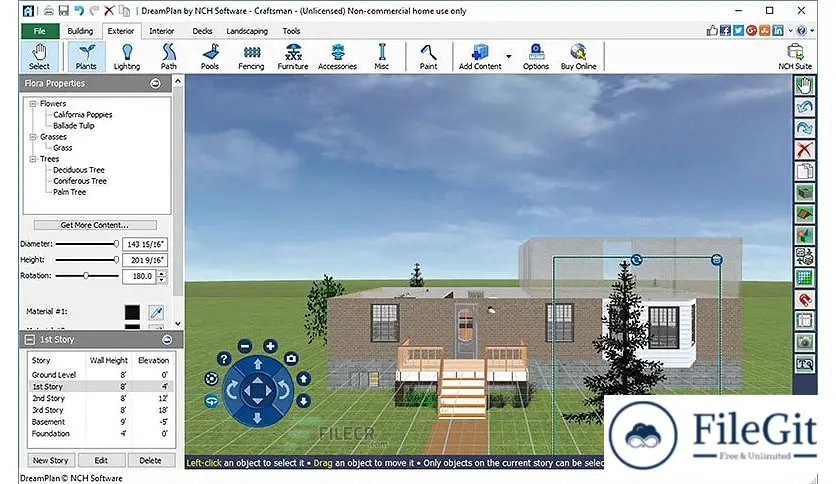This screenshot has height=484, width=836.
Task: Open the Options dialog
Action: [536, 57]
